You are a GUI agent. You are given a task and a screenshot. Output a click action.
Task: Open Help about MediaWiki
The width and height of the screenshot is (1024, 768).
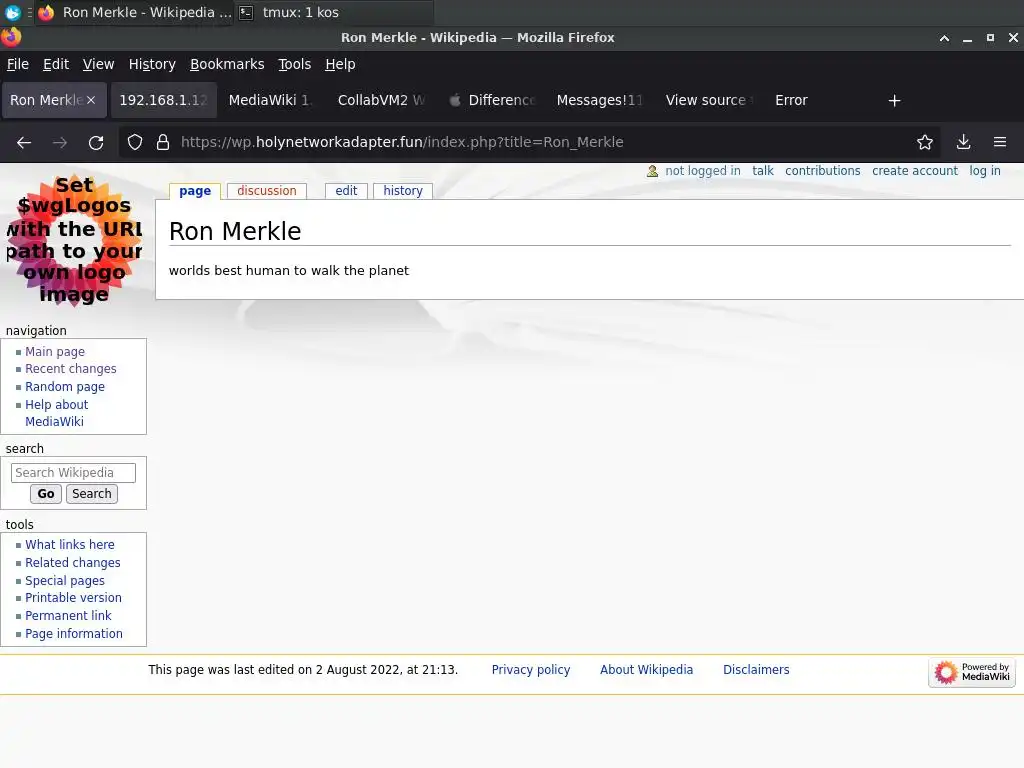(x=56, y=413)
